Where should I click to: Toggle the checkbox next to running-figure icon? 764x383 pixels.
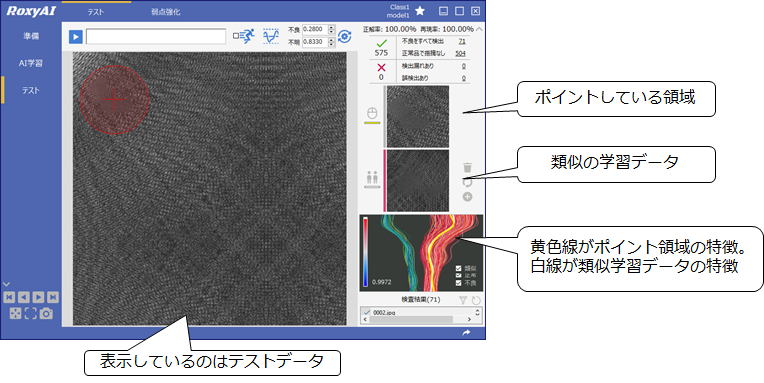pyautogui.click(x=236, y=36)
